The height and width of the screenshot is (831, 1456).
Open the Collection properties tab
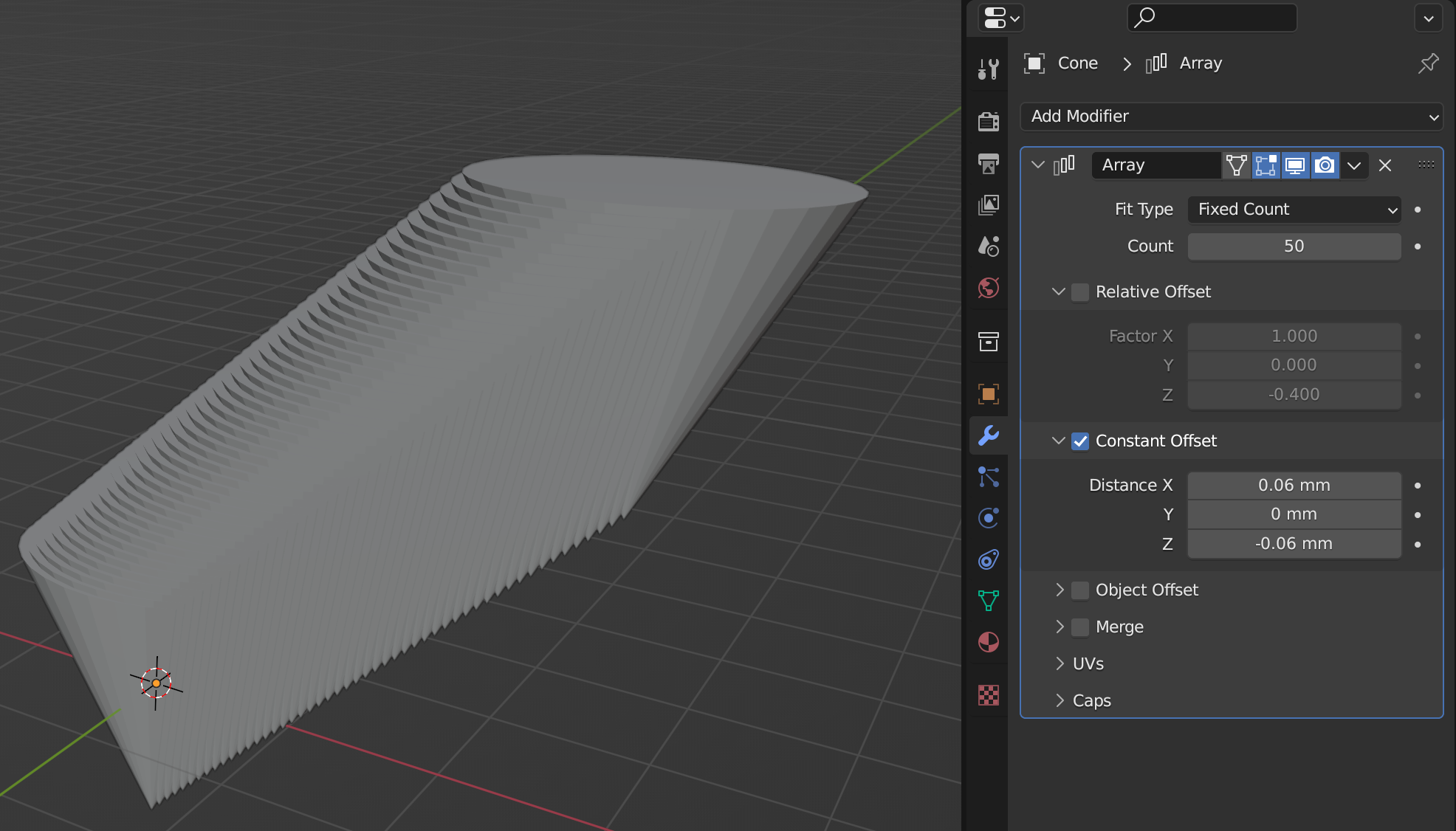point(988,341)
